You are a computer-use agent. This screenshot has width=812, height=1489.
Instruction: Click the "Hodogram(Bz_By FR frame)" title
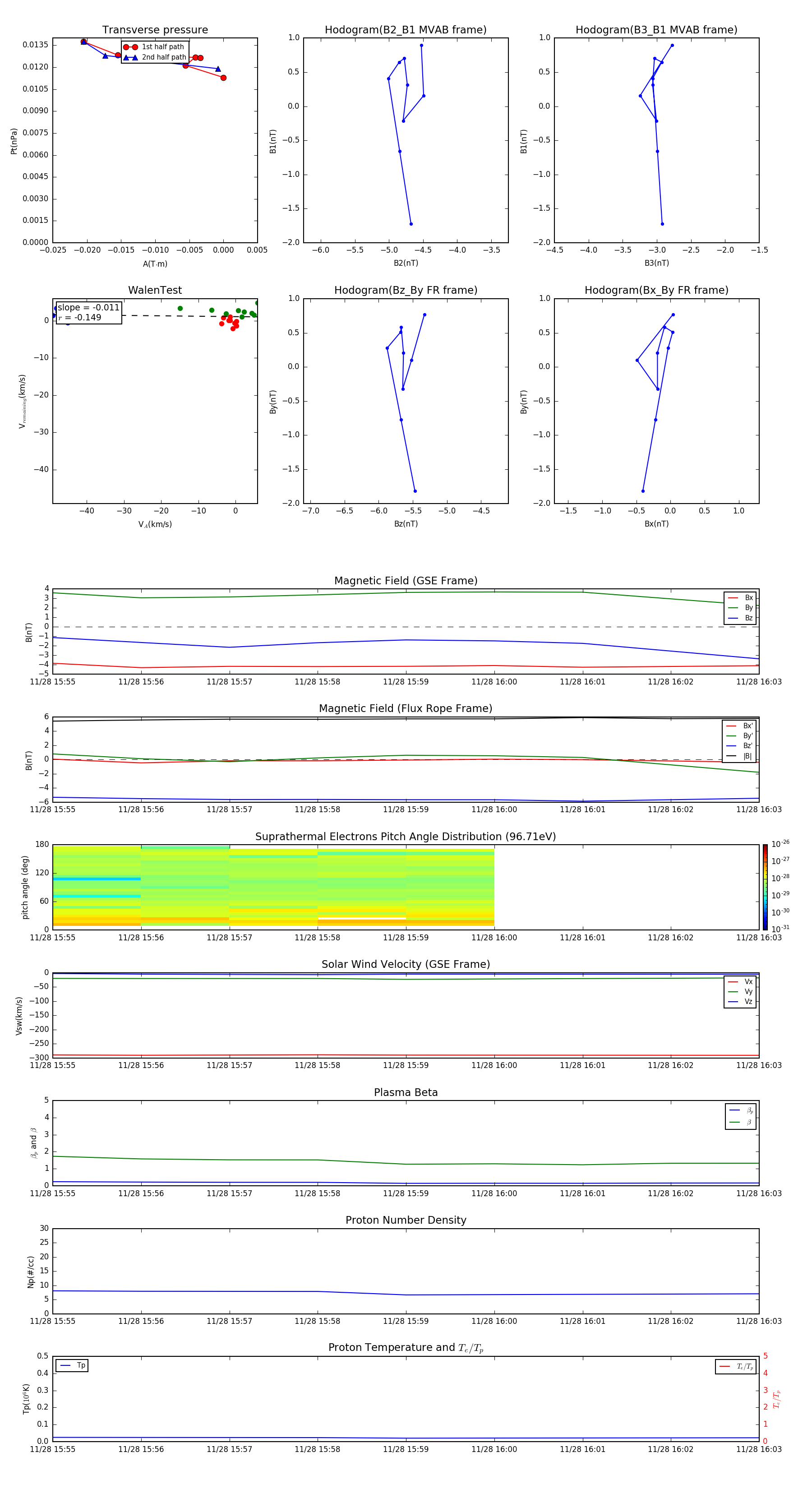click(x=406, y=290)
